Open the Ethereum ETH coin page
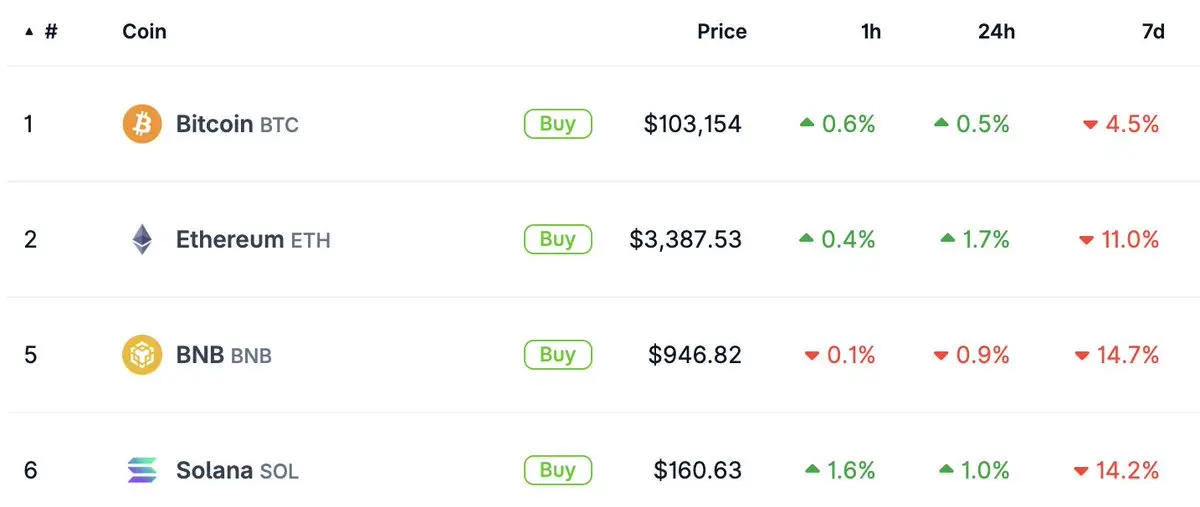 pyautogui.click(x=252, y=240)
